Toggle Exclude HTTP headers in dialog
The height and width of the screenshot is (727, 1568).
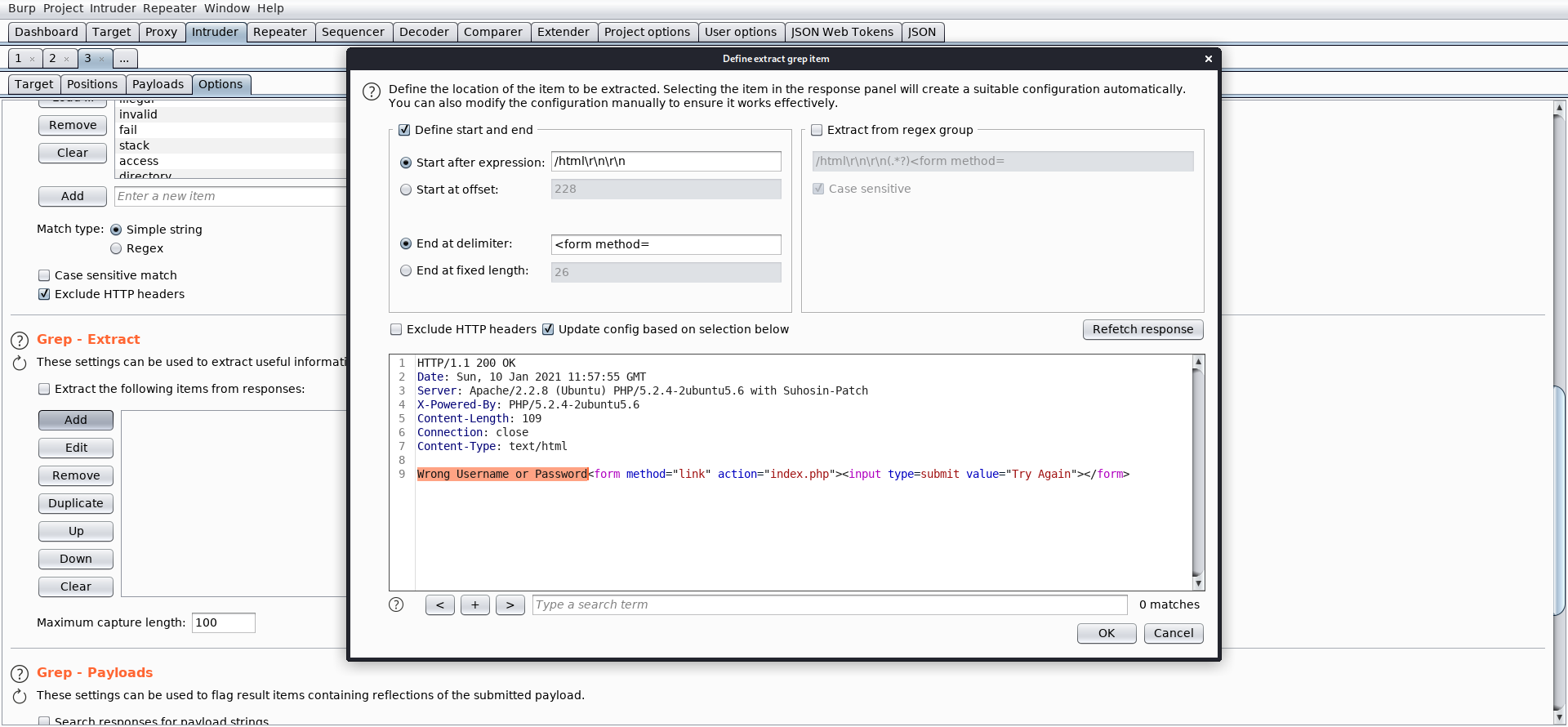tap(396, 329)
